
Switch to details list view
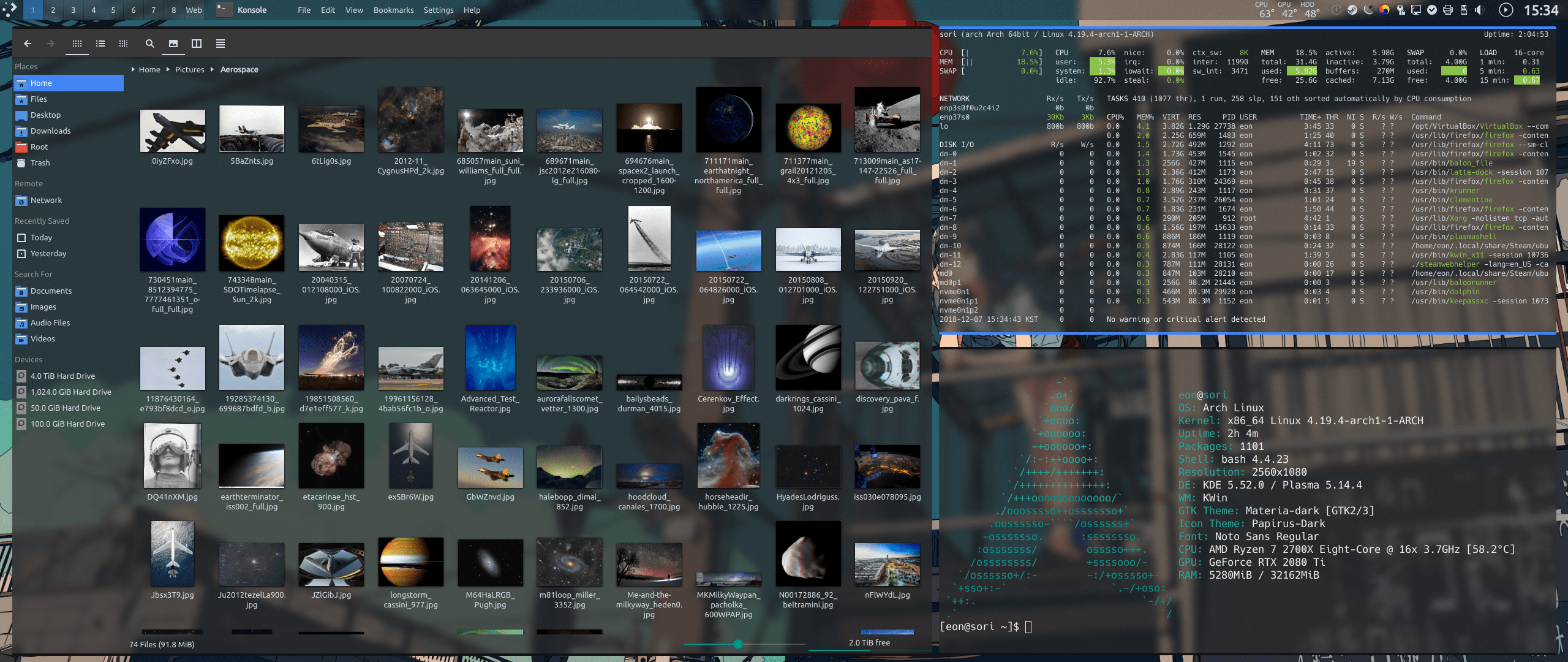tap(100, 44)
